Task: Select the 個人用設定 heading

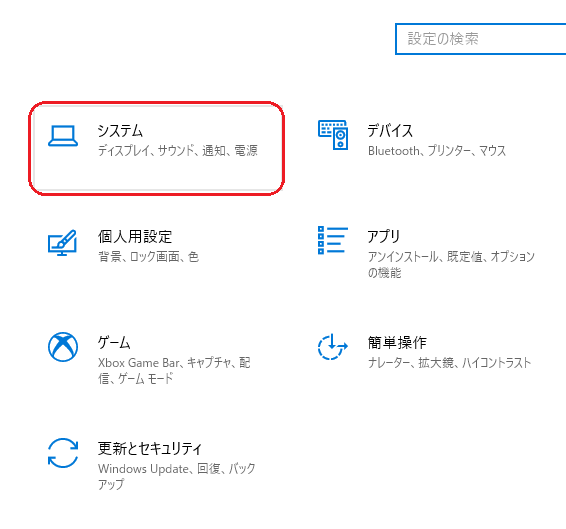Action: pos(135,237)
